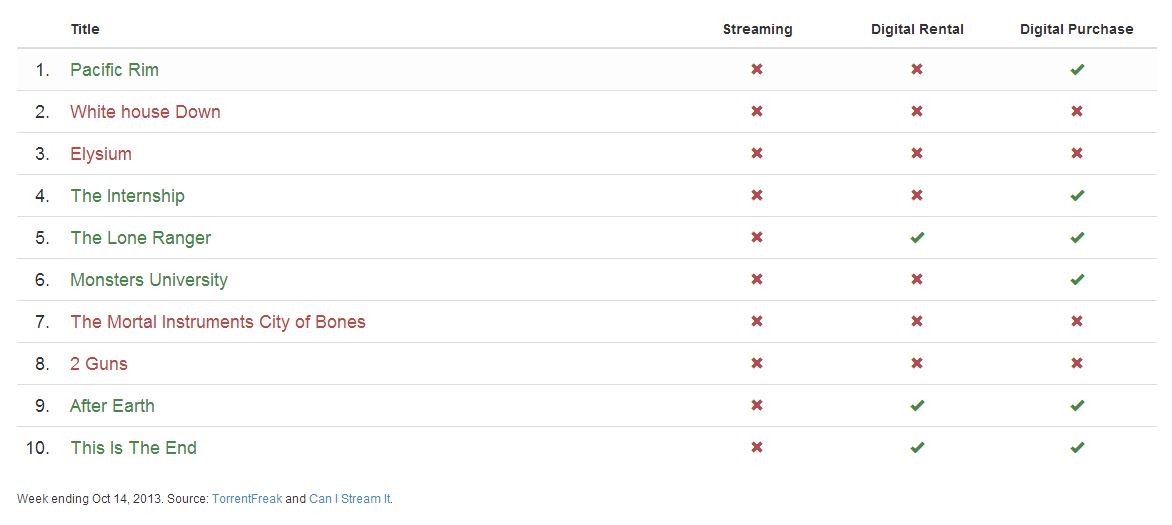Click This Is The End's Streaming cross

tap(756, 447)
